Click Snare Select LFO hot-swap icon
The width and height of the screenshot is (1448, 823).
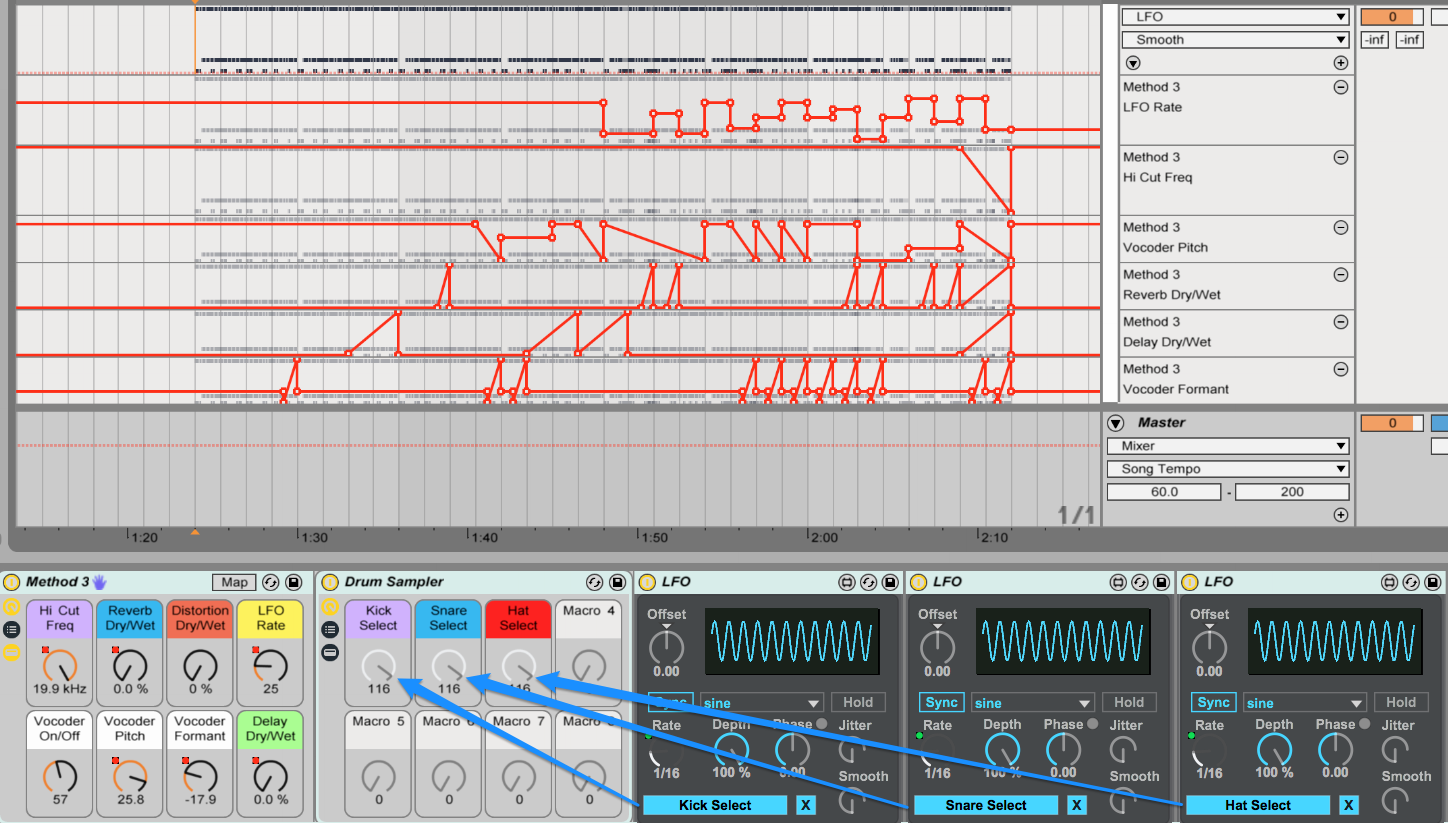[1139, 582]
